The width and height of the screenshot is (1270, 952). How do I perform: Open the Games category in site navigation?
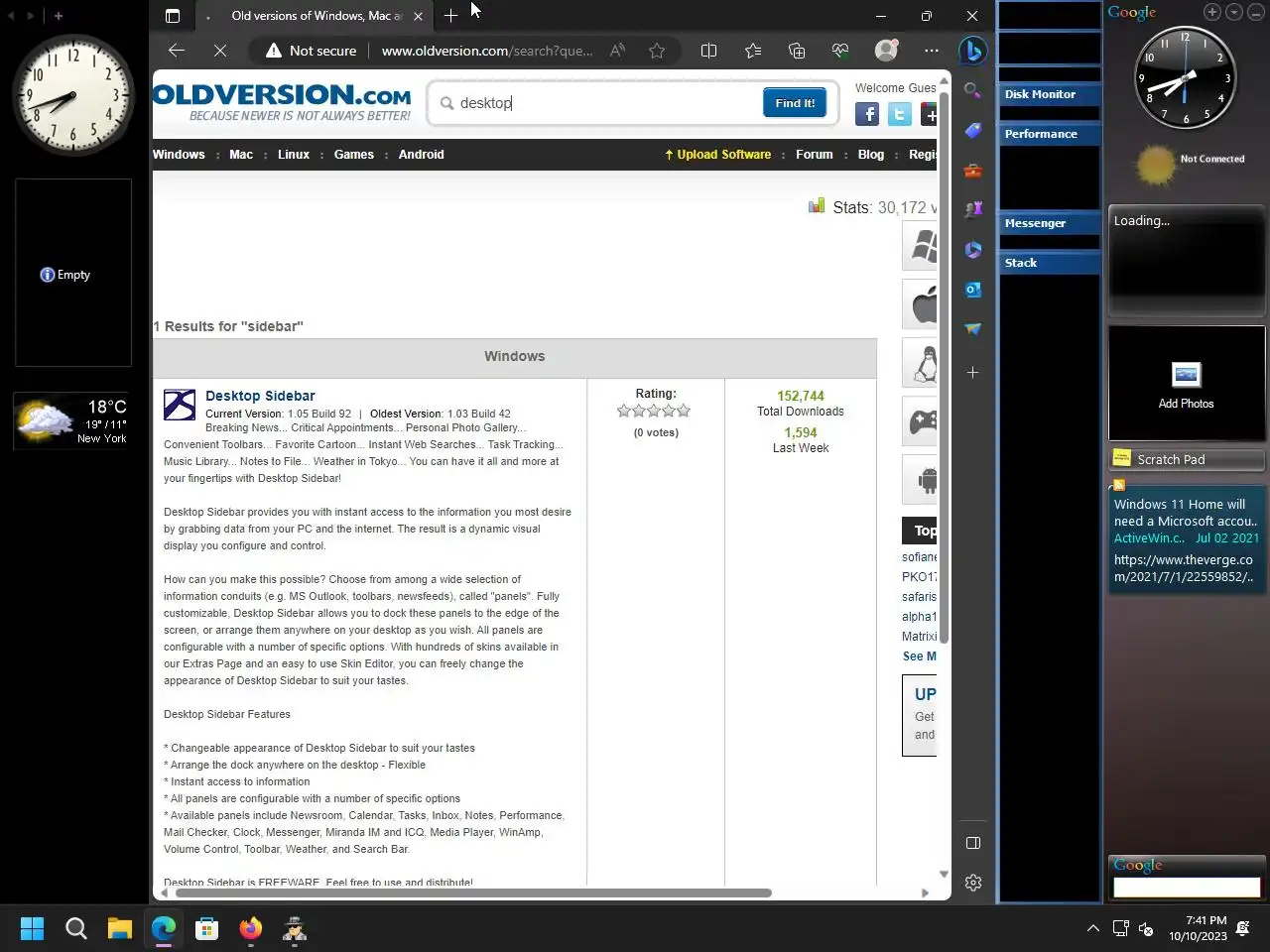(354, 155)
